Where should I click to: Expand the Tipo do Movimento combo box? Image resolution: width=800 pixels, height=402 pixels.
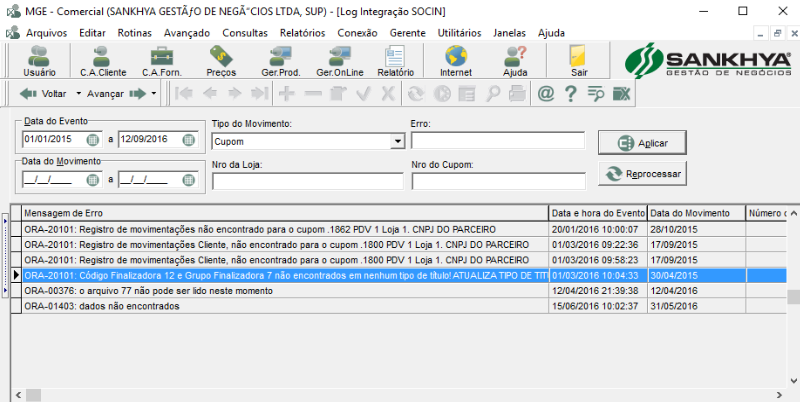coord(397,141)
